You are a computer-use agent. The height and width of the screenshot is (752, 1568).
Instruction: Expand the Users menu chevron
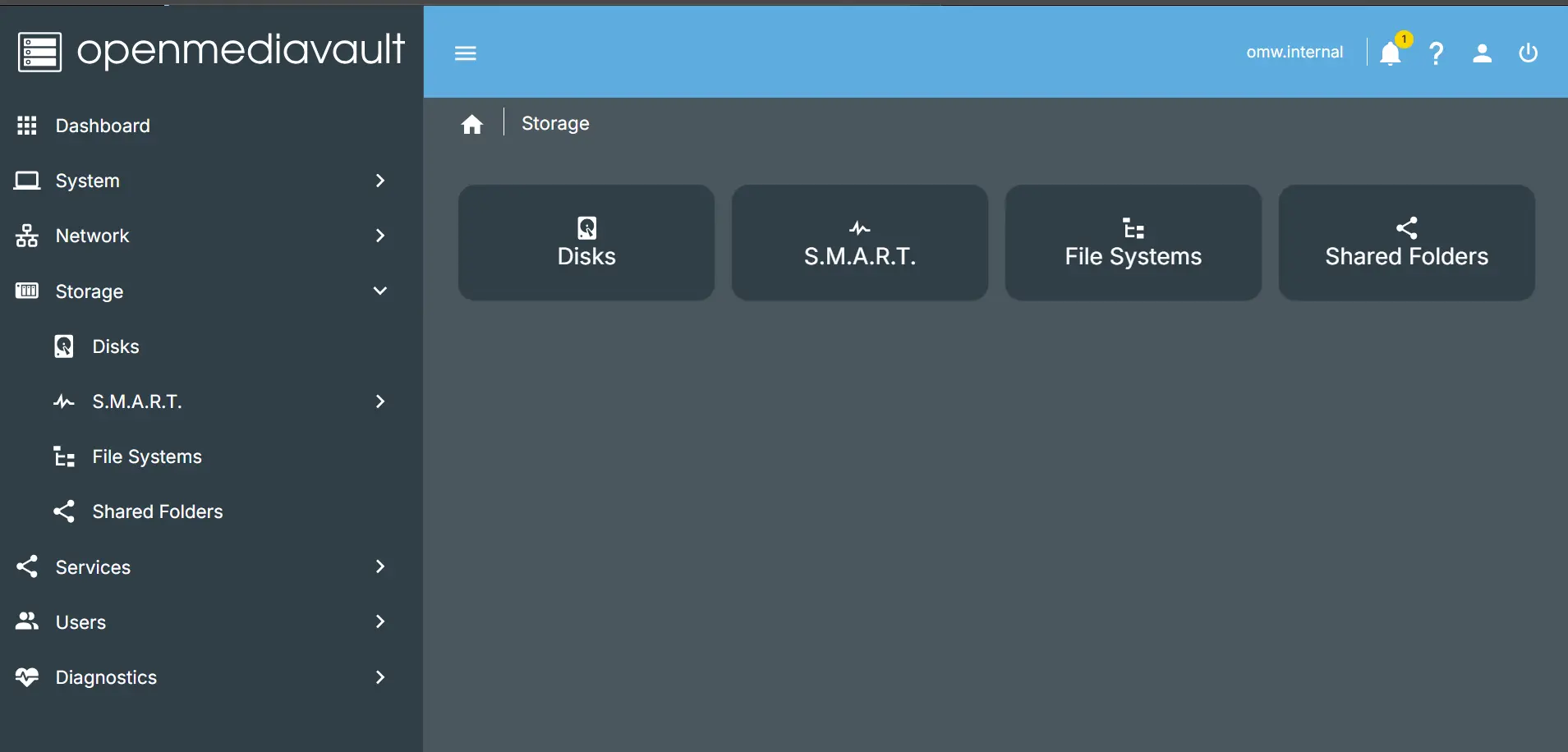point(379,621)
